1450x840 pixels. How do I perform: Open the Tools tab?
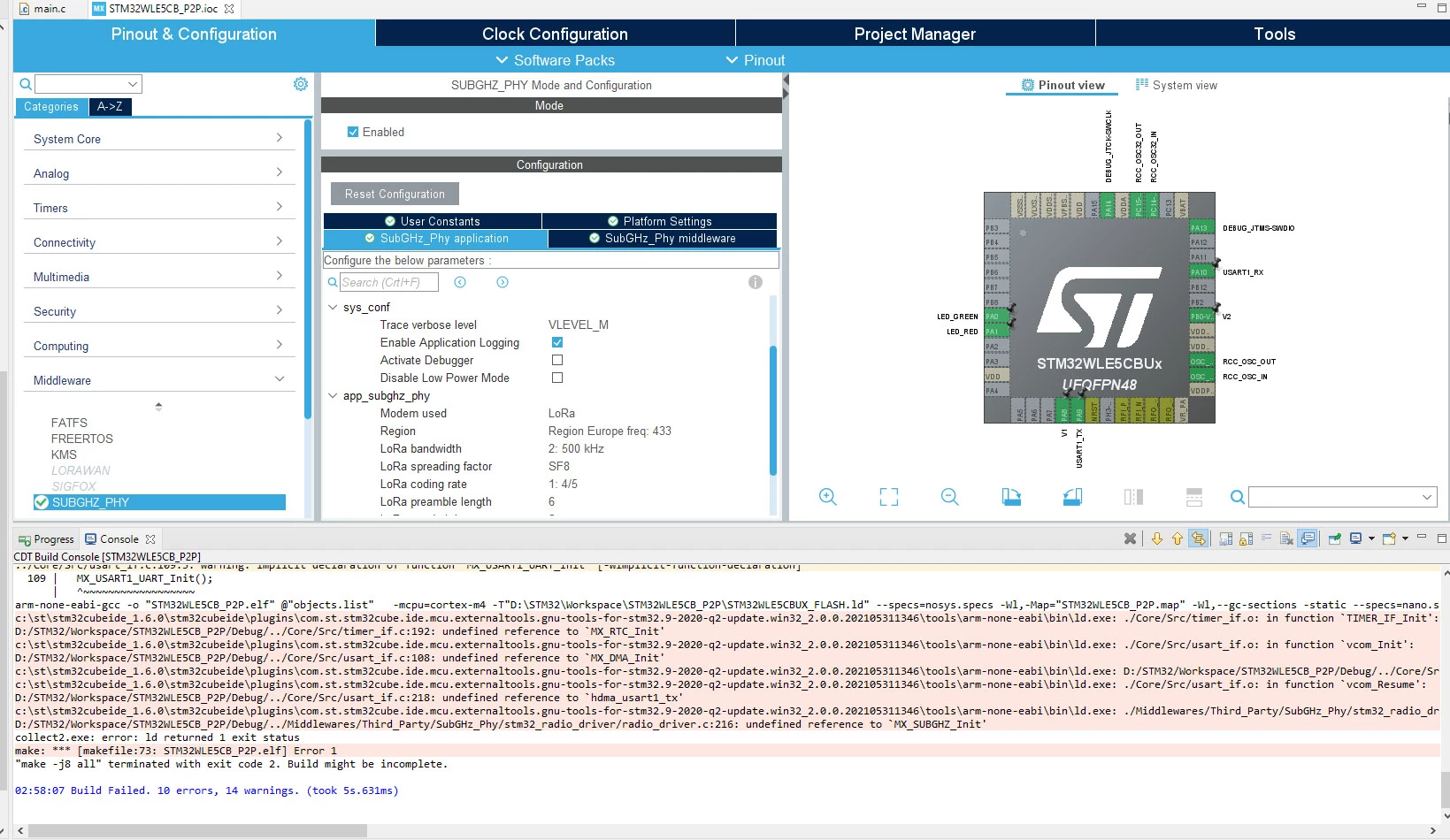coord(1274,34)
